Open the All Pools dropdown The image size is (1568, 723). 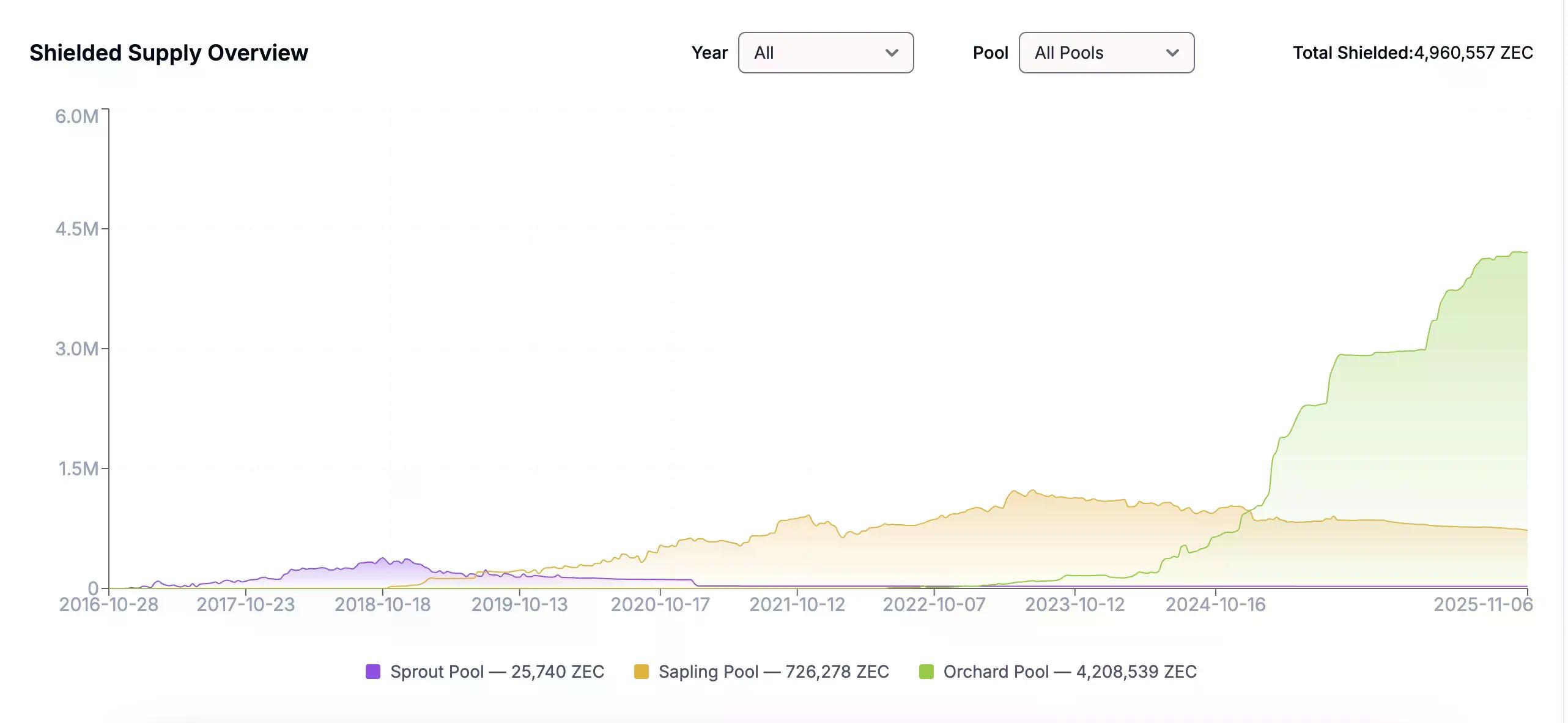1106,53
